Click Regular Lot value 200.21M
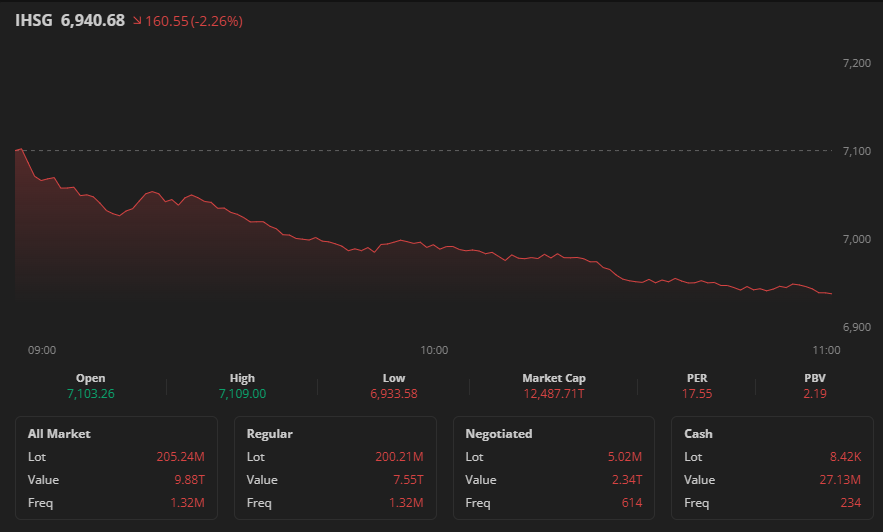Screen dimensions: 883x532 (399, 457)
